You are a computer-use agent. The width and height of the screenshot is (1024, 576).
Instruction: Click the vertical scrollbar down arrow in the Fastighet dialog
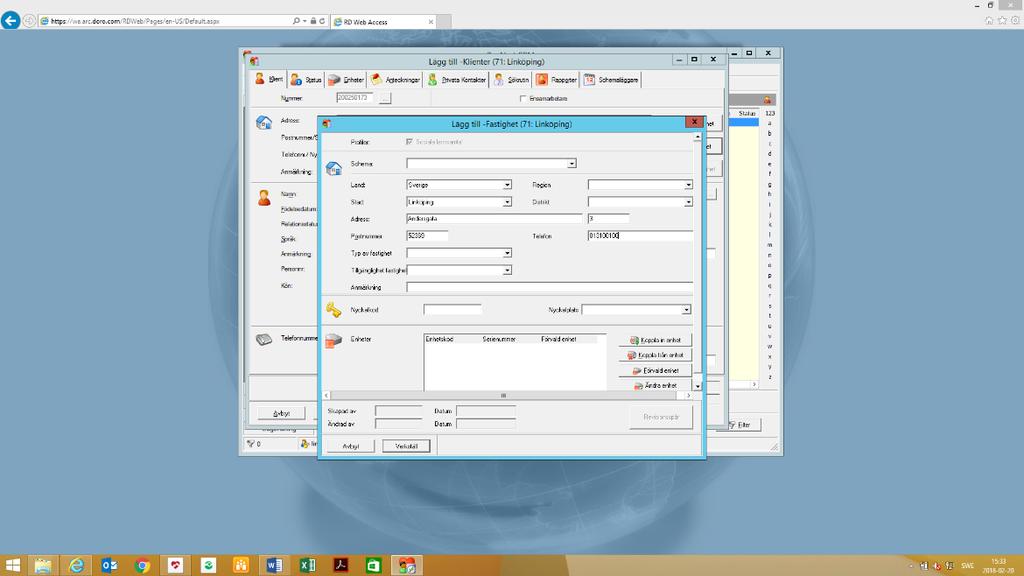pyautogui.click(x=697, y=386)
